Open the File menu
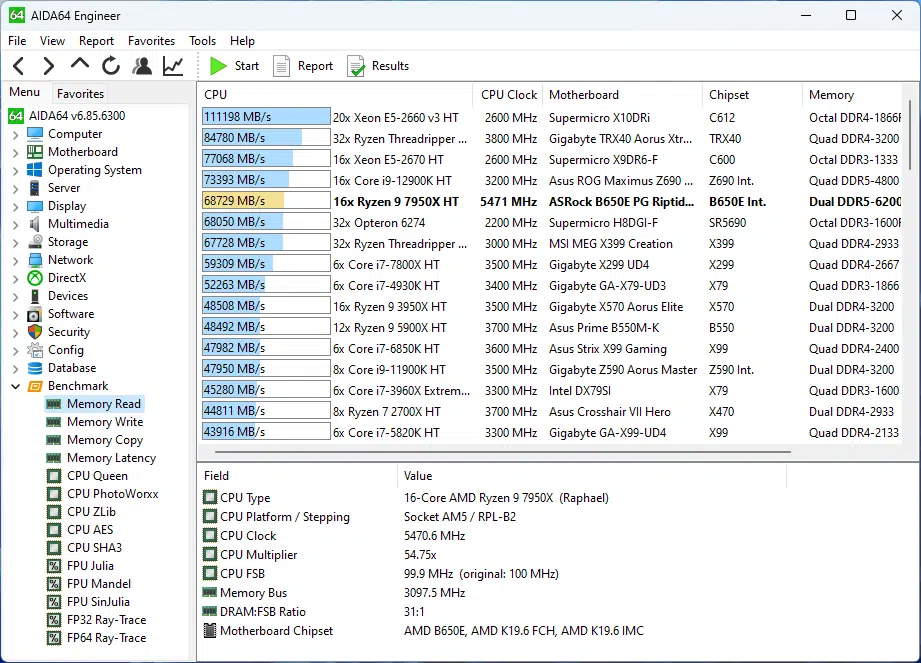Image resolution: width=921 pixels, height=663 pixels. tap(17, 41)
